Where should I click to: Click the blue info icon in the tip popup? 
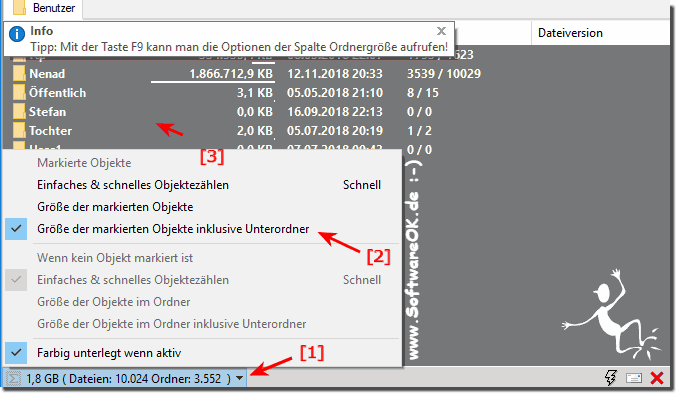pyautogui.click(x=17, y=34)
